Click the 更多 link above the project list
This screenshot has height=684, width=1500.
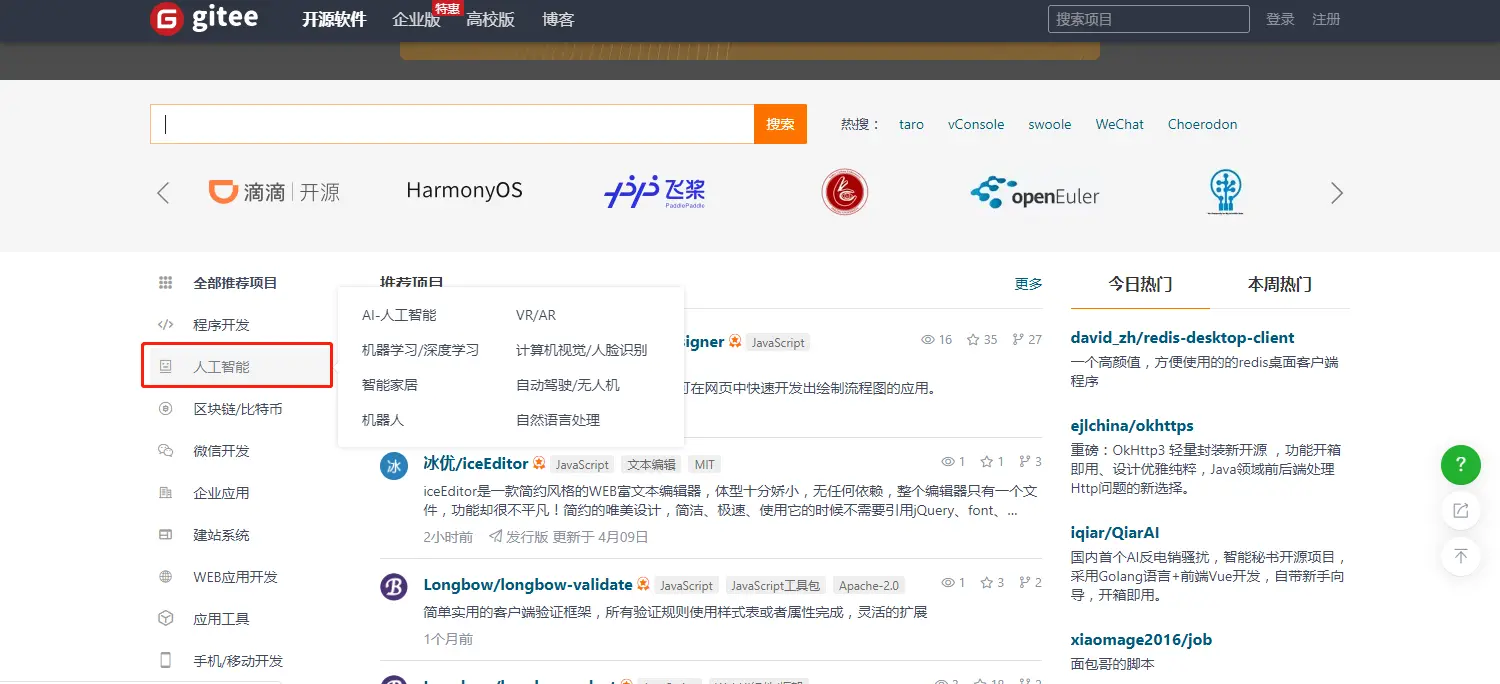tap(1028, 284)
